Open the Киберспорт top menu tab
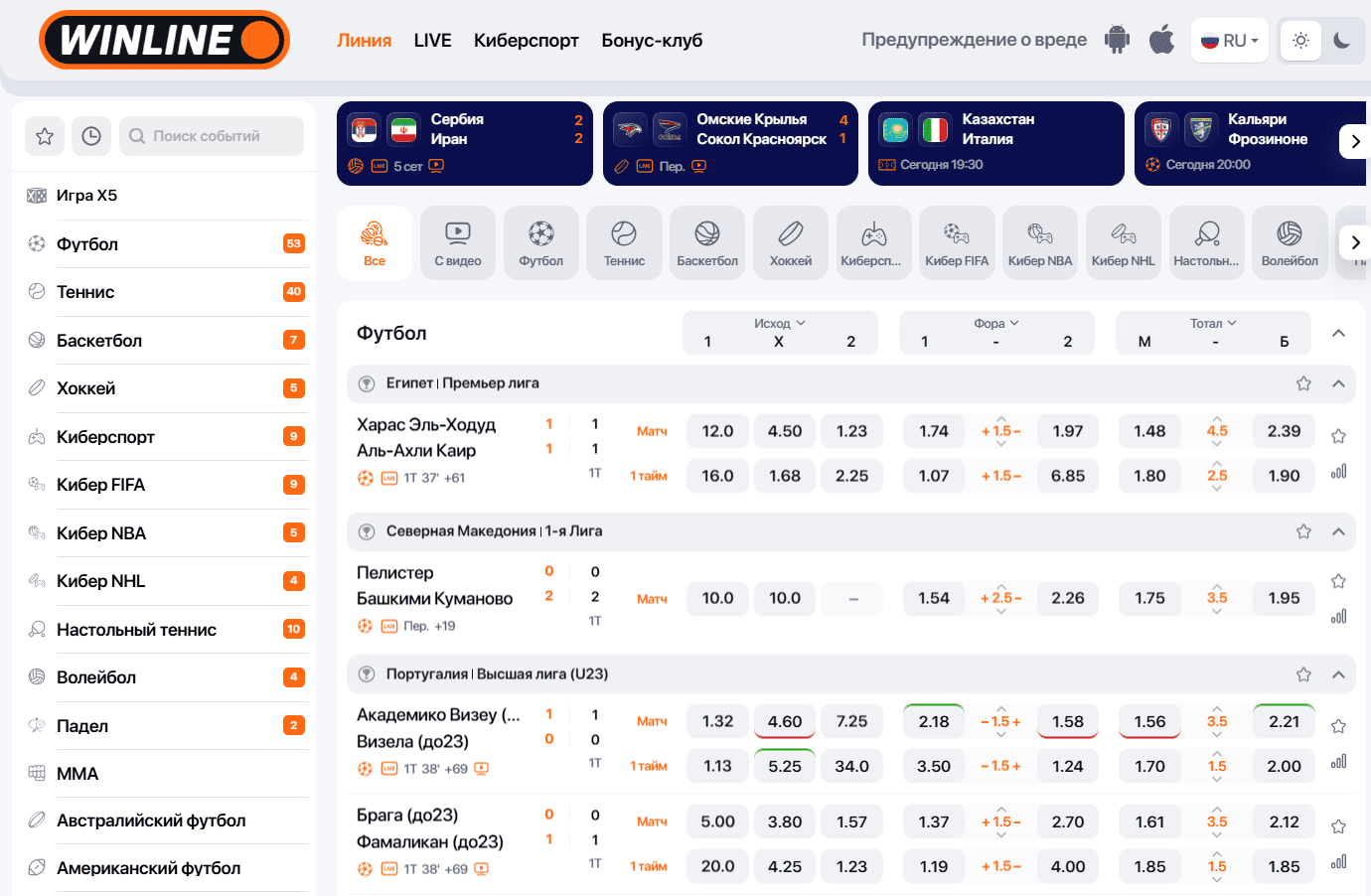Viewport: 1371px width, 896px height. pos(526,41)
